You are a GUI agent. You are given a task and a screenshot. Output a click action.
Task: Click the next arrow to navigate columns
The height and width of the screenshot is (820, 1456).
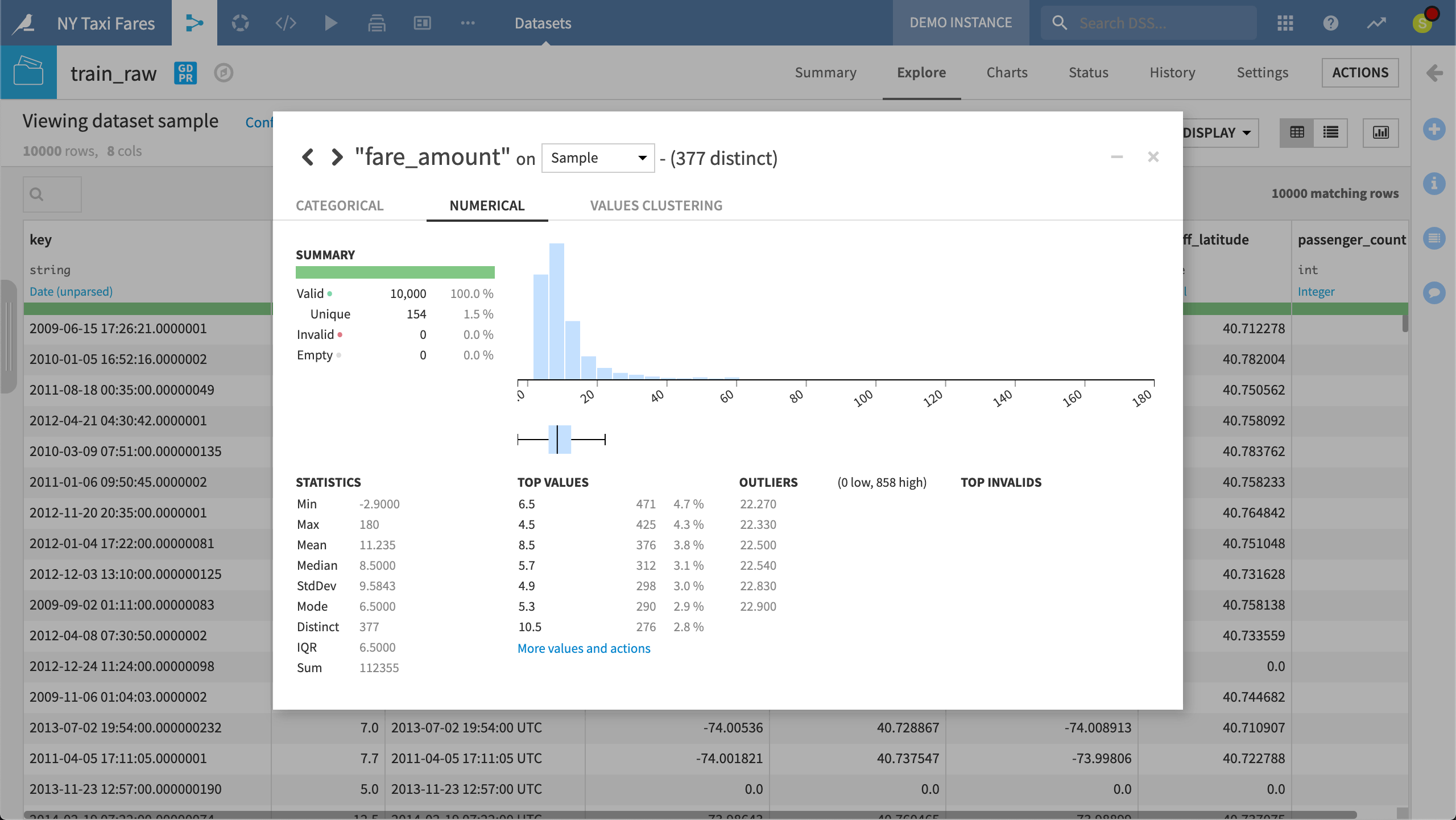click(x=337, y=156)
